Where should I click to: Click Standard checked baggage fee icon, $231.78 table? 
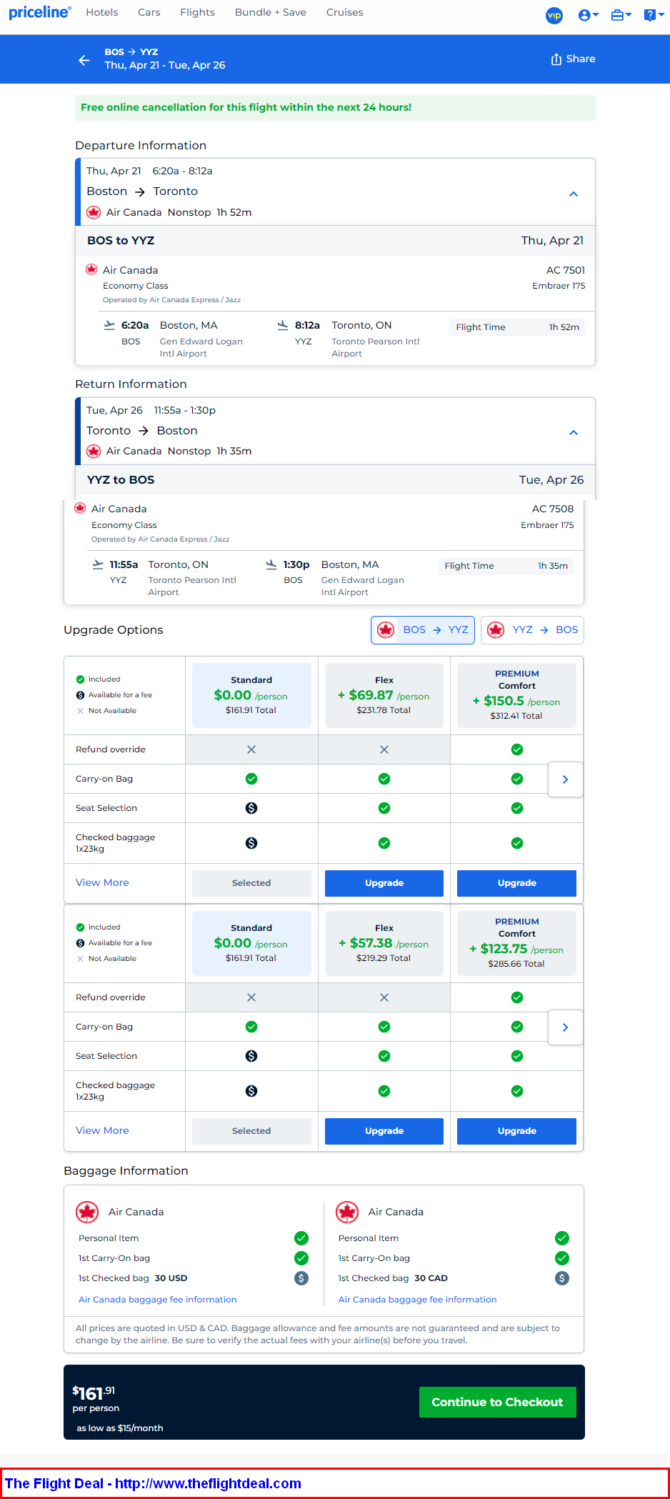tap(251, 843)
